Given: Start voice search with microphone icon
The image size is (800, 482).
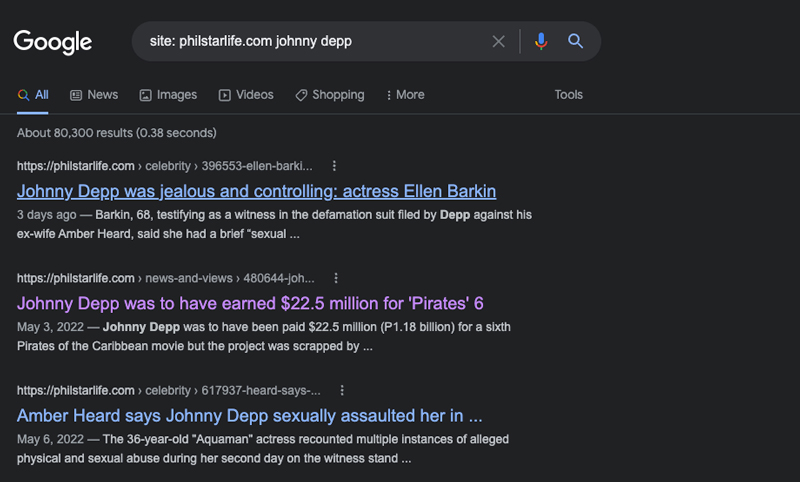Looking at the screenshot, I should pos(541,42).
